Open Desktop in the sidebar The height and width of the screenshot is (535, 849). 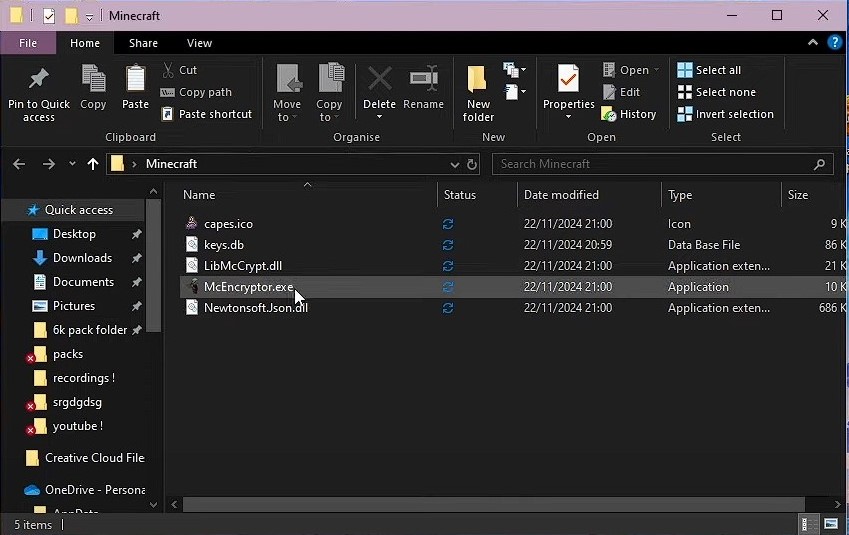click(x=74, y=234)
